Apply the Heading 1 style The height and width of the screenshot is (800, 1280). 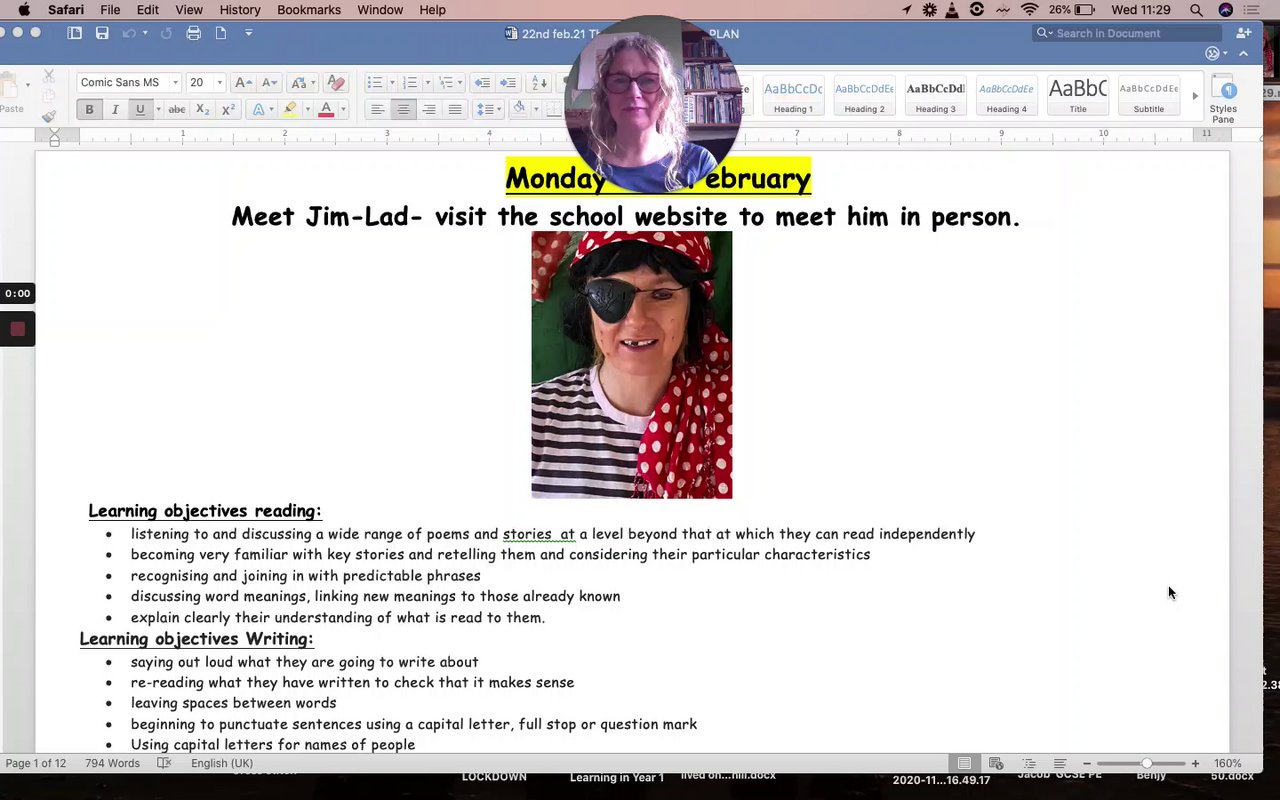[x=793, y=96]
